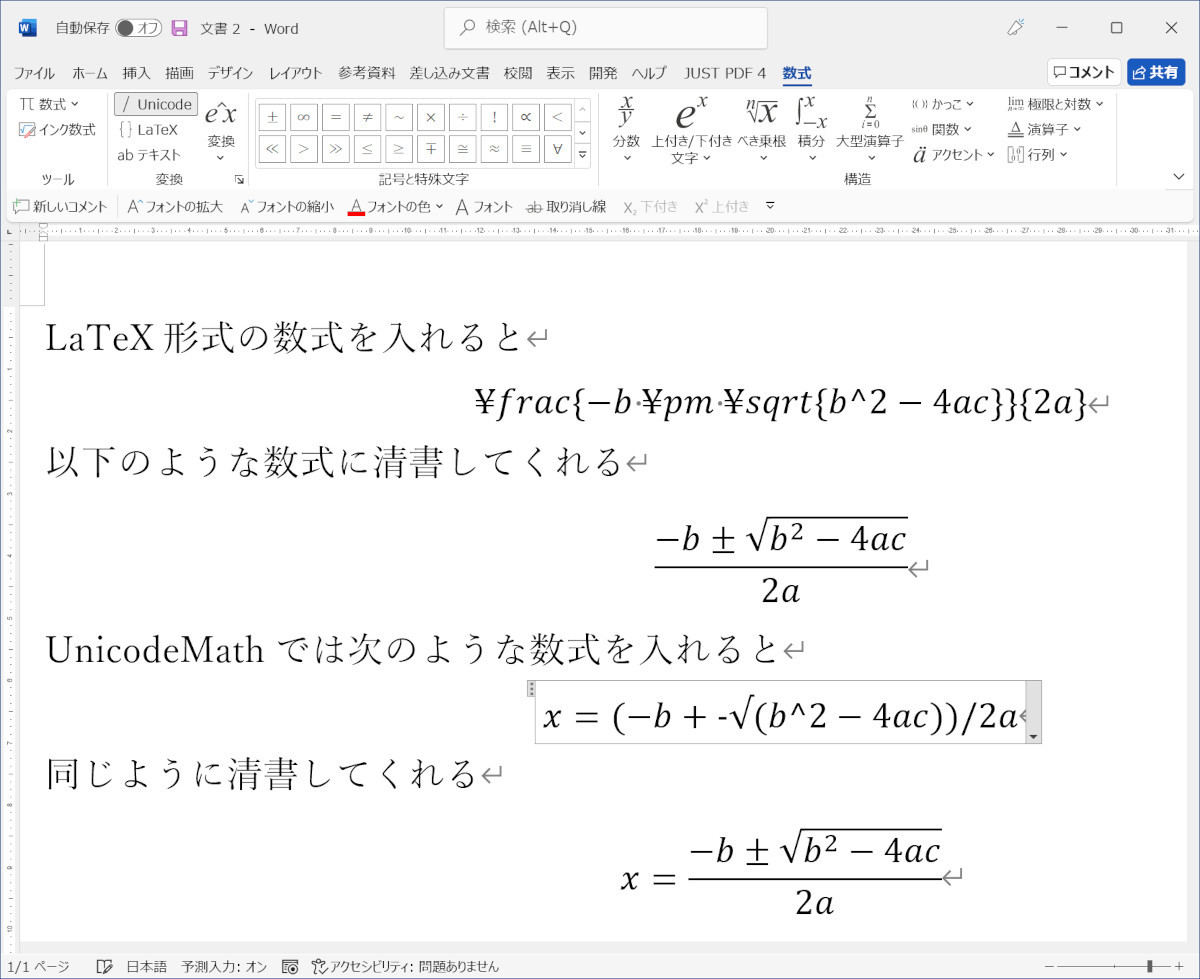Toggle the AutoSave switch

(x=139, y=28)
